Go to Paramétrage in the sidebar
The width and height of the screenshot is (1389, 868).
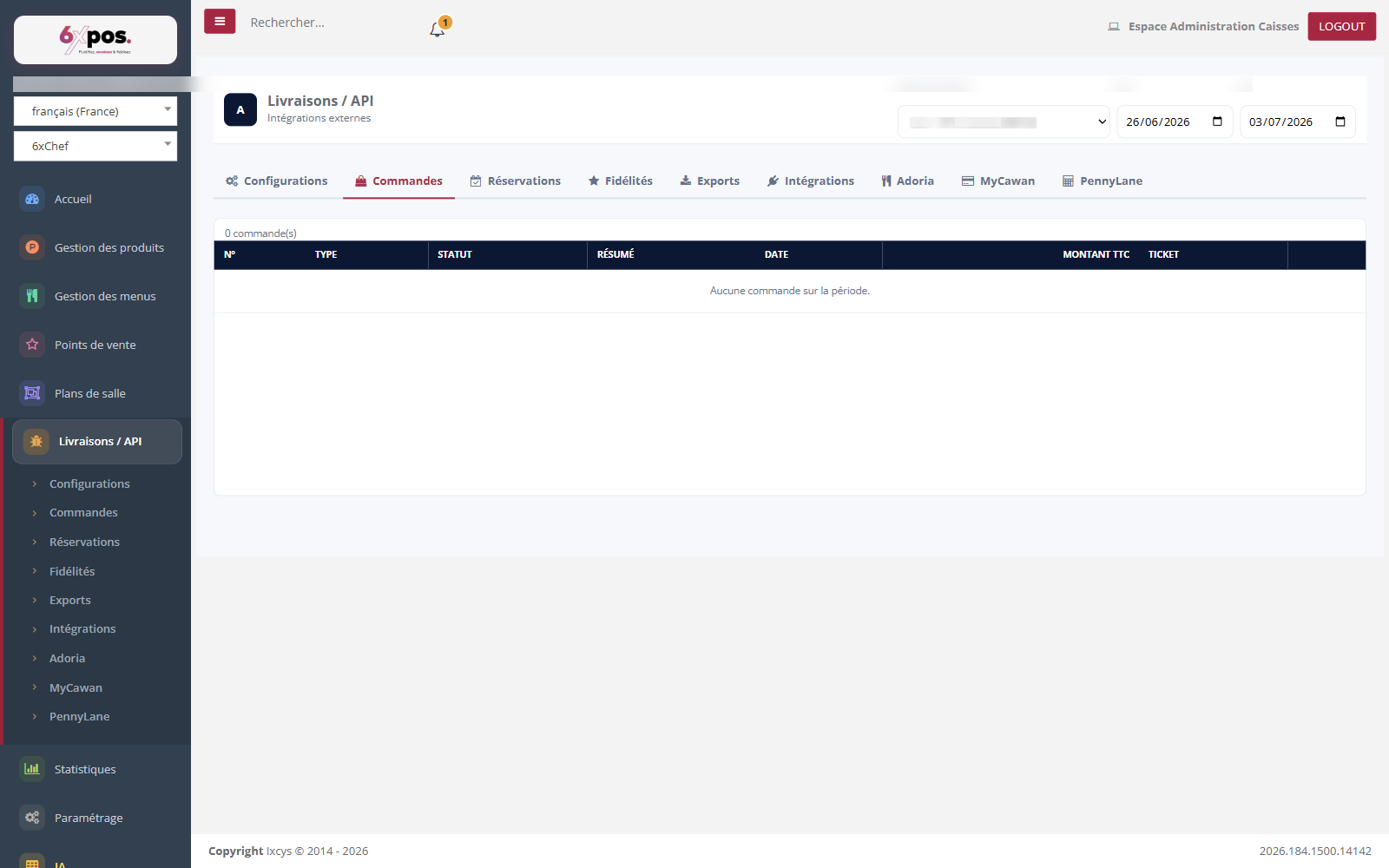[89, 818]
